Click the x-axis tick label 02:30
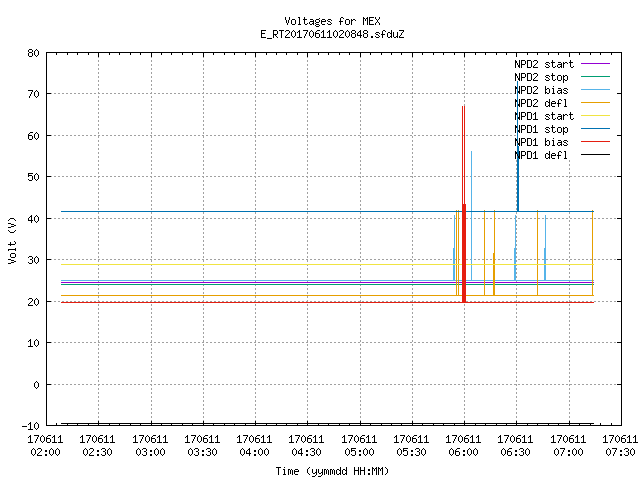Viewport: 640px width, 480px height. pyautogui.click(x=97, y=452)
